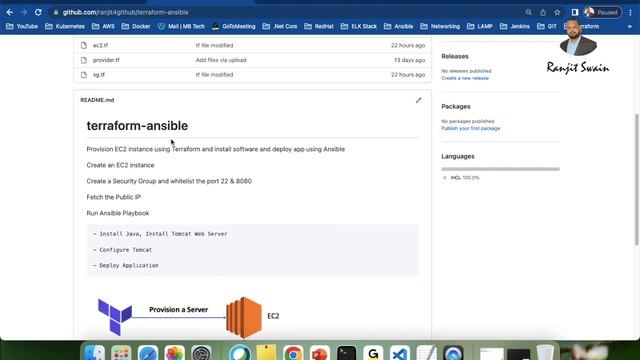
Task: Click 'Create a new release' link
Action: 465,78
